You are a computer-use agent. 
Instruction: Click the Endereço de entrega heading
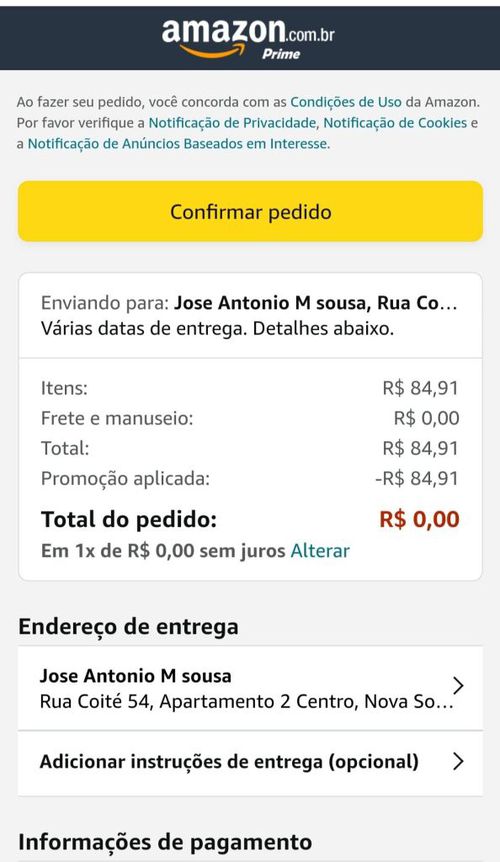[129, 627]
